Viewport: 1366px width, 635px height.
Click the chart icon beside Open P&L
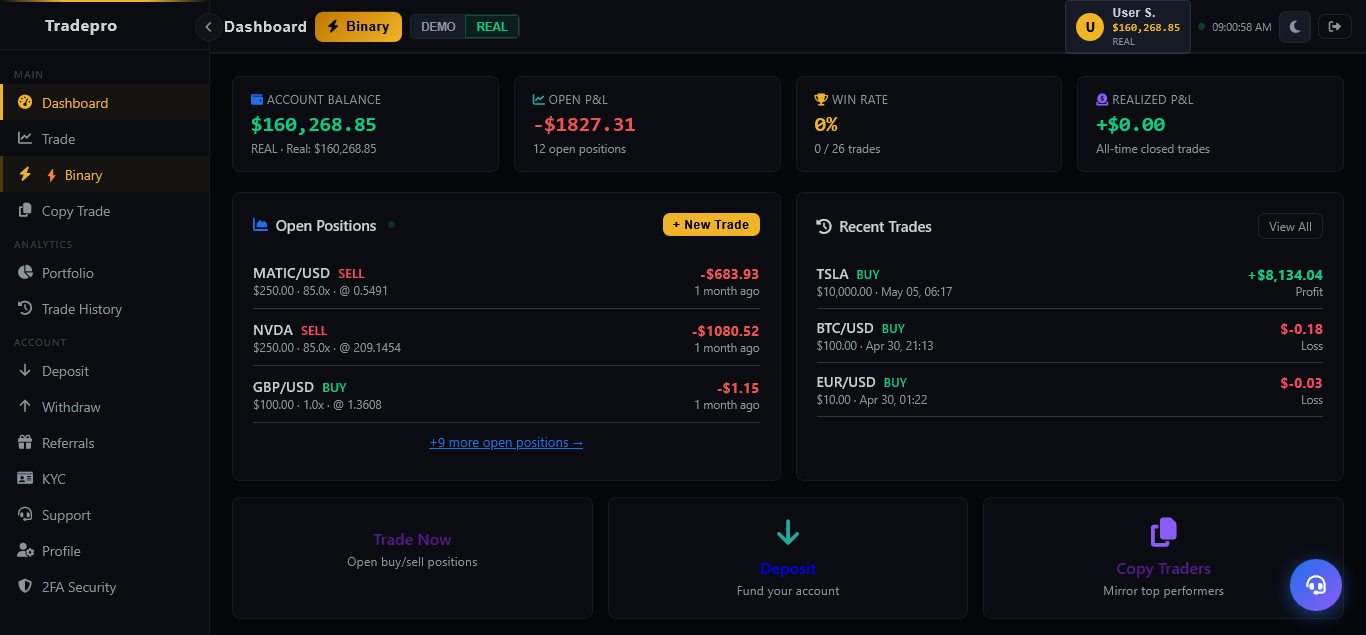click(539, 99)
